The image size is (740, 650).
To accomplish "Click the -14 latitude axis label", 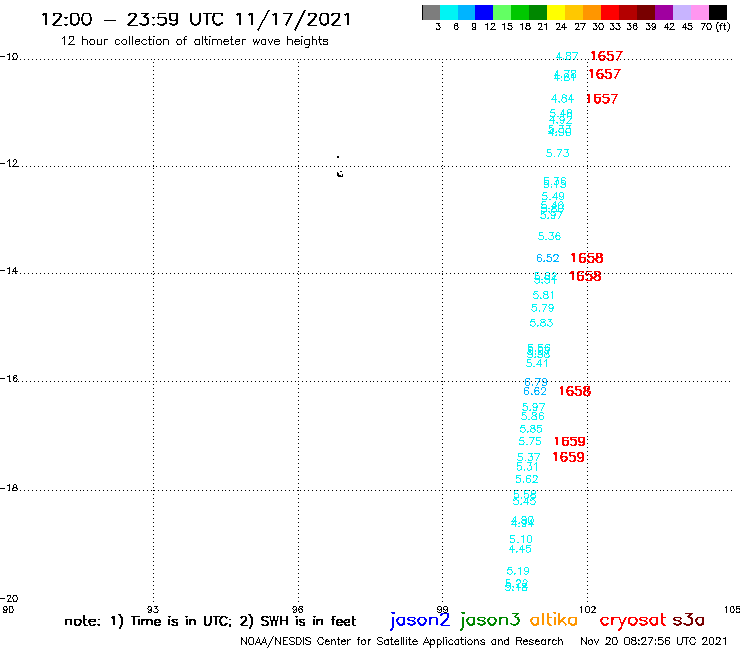I will tap(9, 271).
